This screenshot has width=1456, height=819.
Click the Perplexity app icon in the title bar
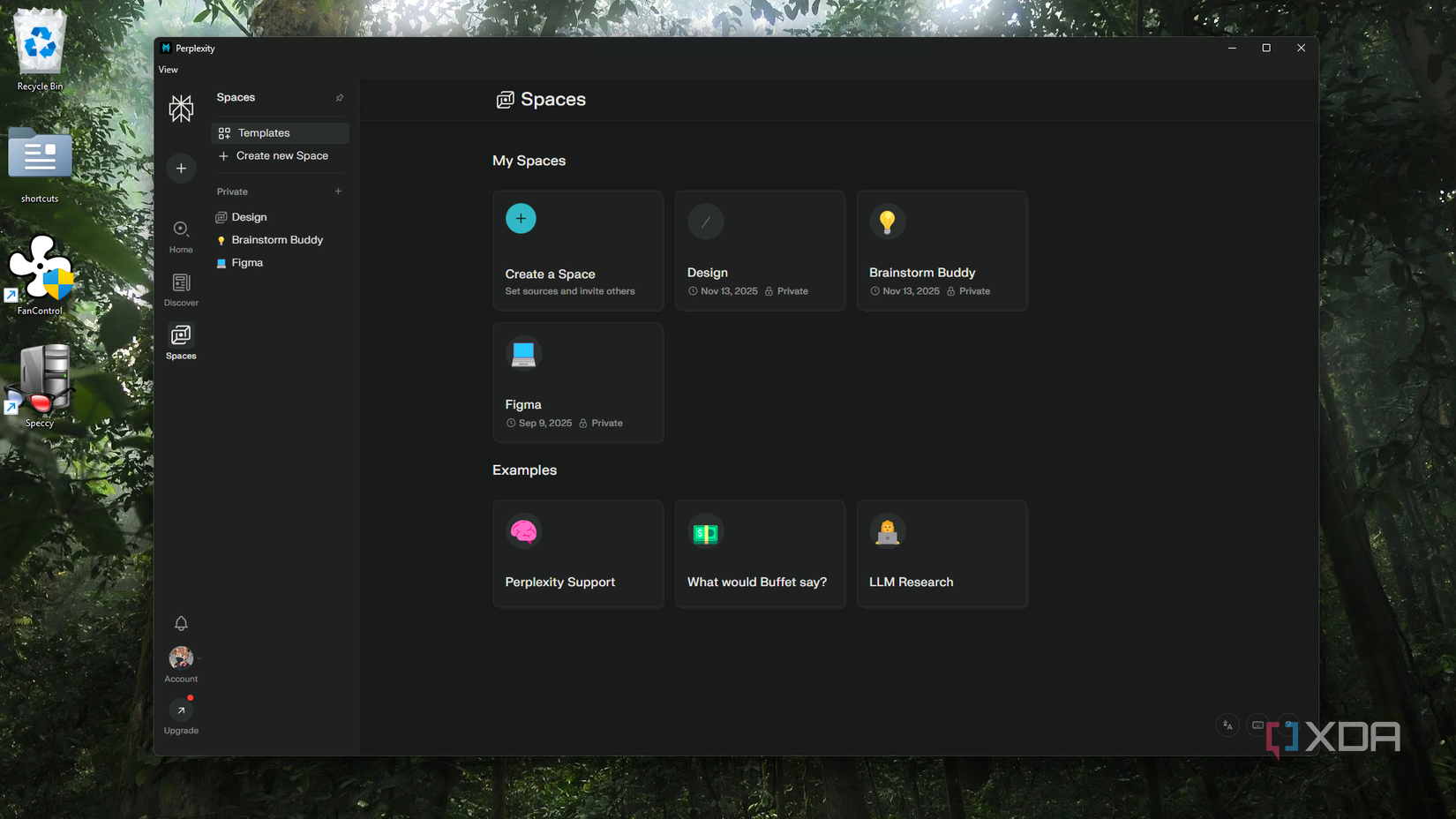166,48
